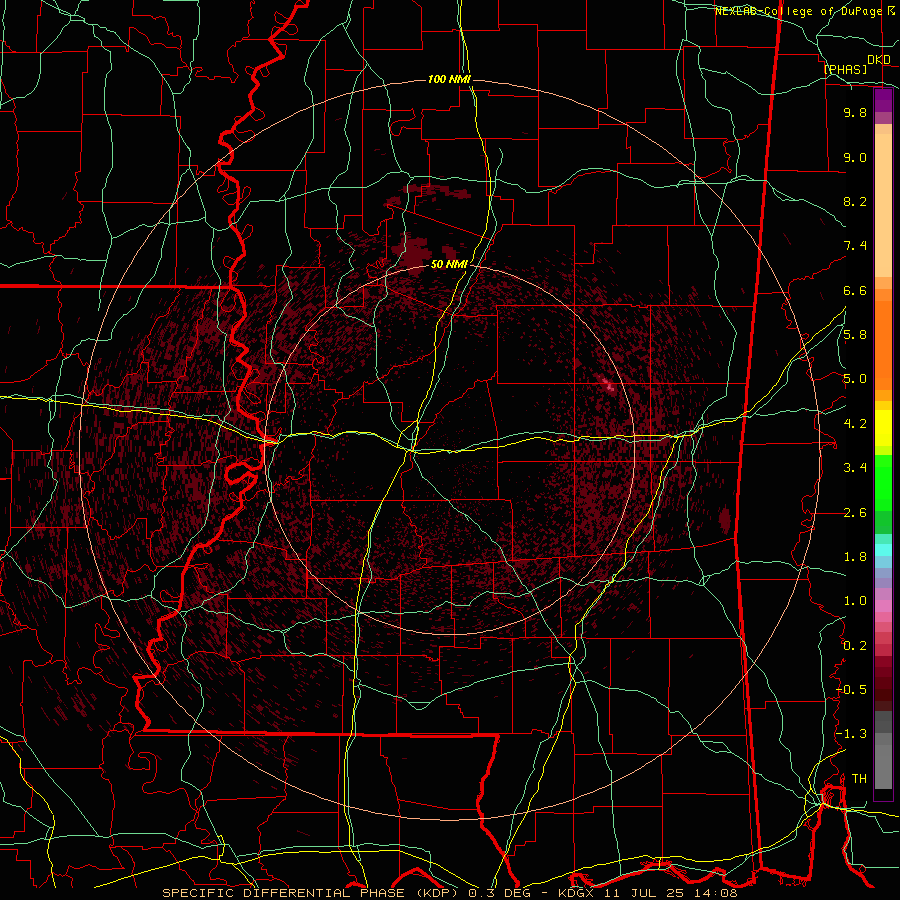Click the 5.8 scale value

click(x=855, y=335)
